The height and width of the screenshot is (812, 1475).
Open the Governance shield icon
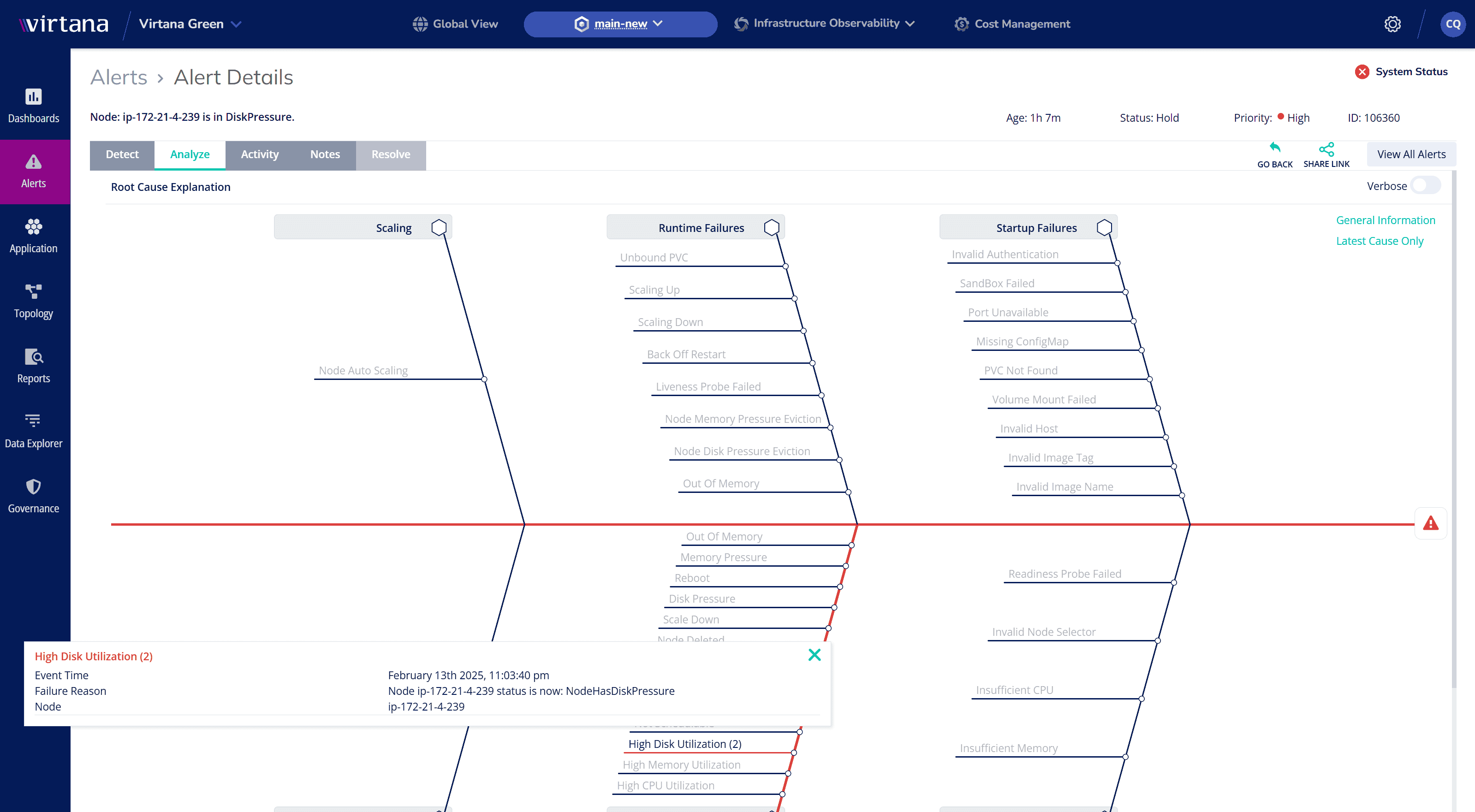point(33,487)
